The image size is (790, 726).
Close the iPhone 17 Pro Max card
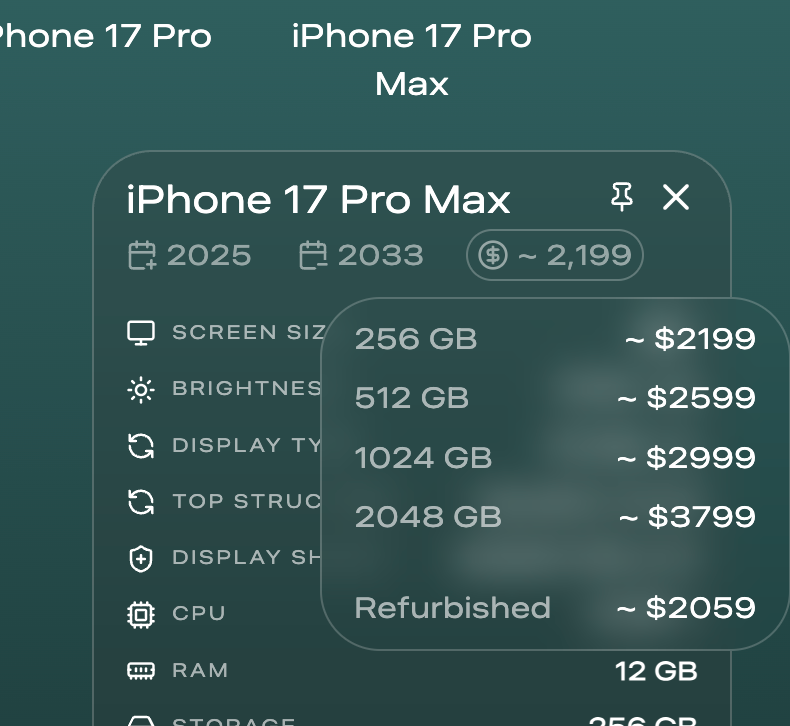(x=676, y=197)
